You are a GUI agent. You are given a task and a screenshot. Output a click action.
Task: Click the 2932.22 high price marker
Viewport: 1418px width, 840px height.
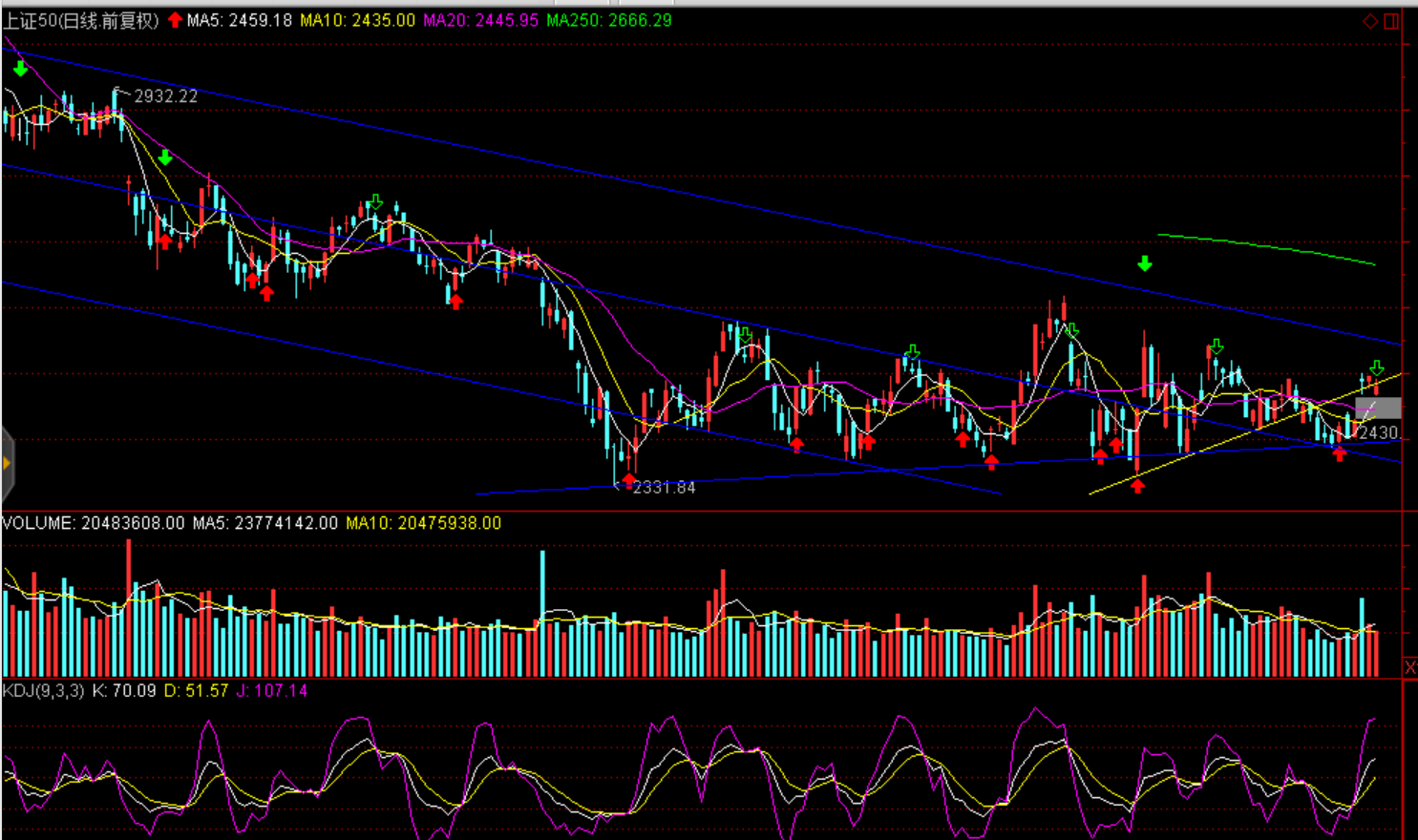[x=165, y=96]
